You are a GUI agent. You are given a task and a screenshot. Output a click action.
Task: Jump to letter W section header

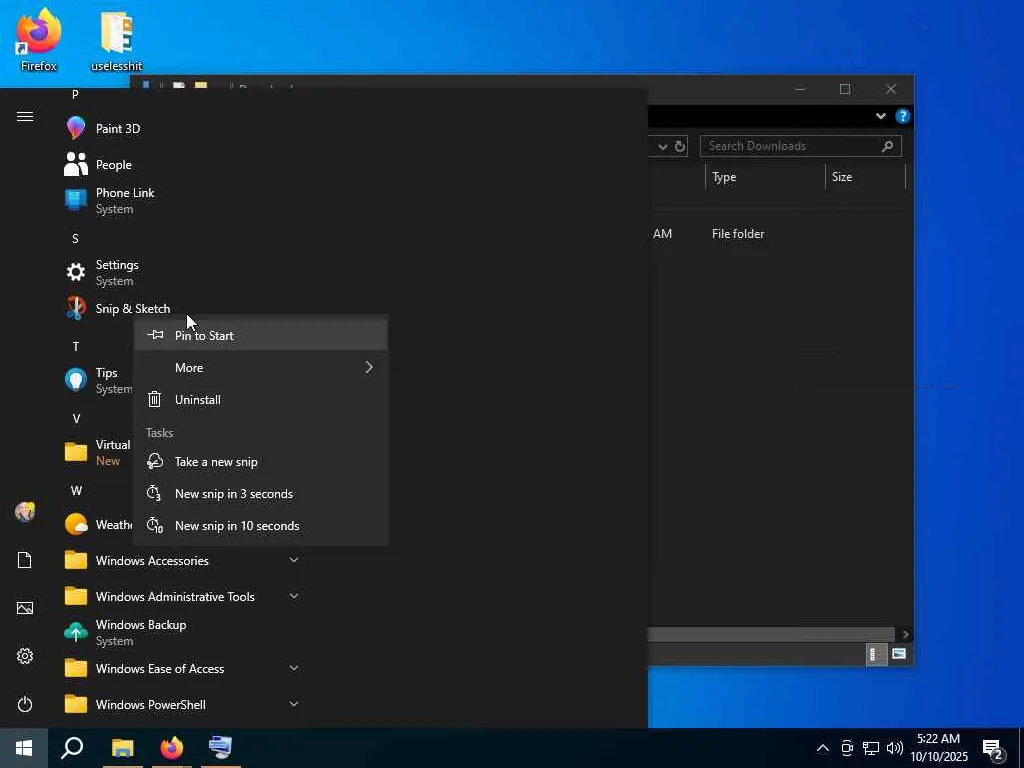76,490
